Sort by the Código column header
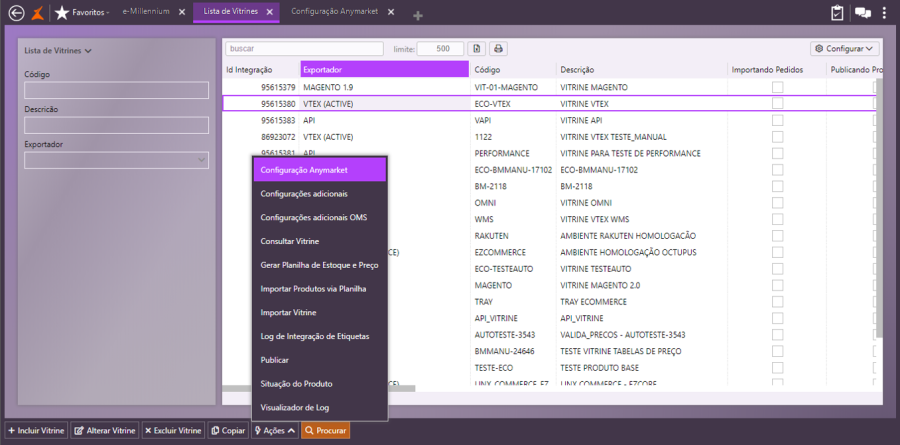 tap(513, 69)
